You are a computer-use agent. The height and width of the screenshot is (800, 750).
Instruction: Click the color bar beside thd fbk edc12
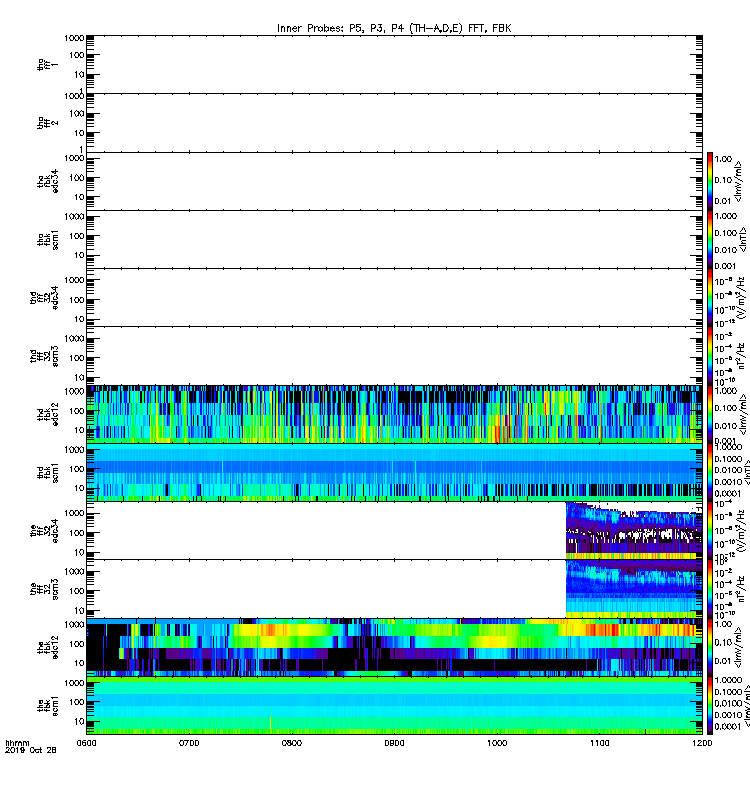pos(710,414)
